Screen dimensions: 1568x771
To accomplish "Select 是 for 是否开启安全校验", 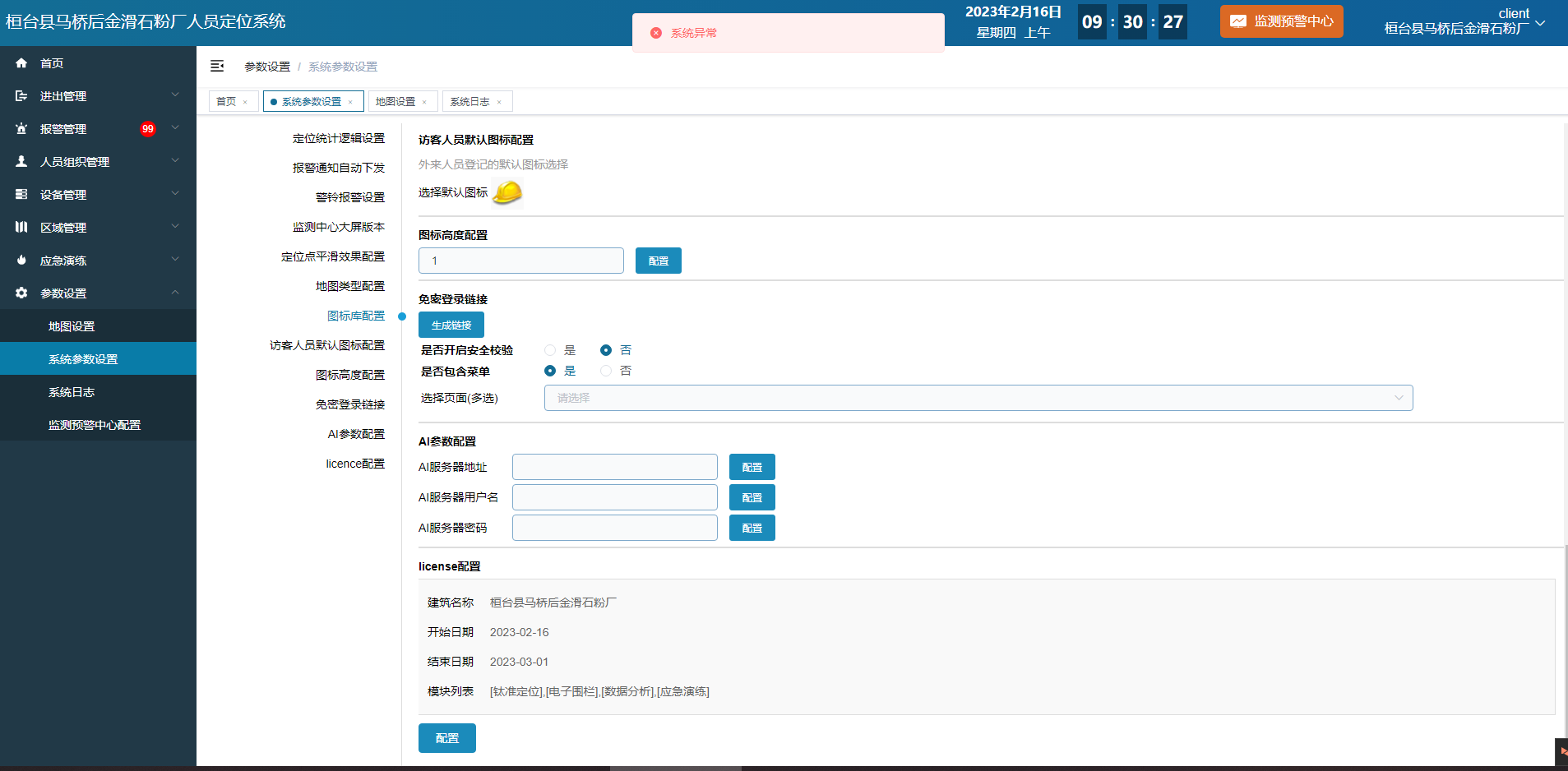I will click(x=550, y=350).
